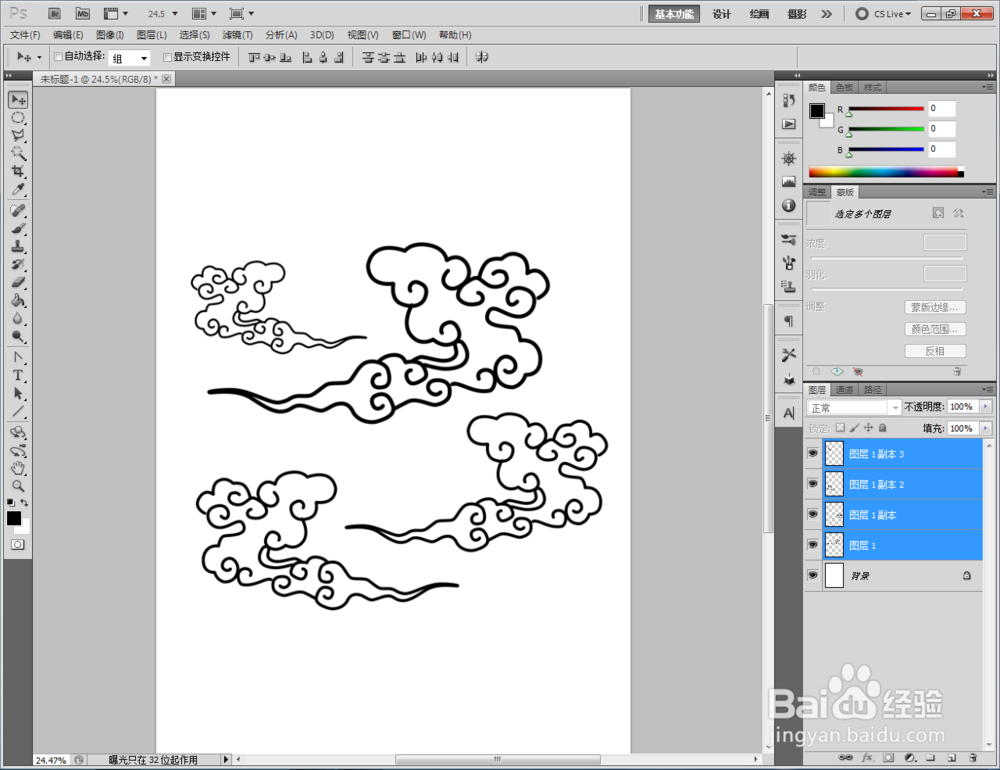Enable the 自动选择 checkbox
This screenshot has width=1000, height=770.
pyautogui.click(x=58, y=57)
